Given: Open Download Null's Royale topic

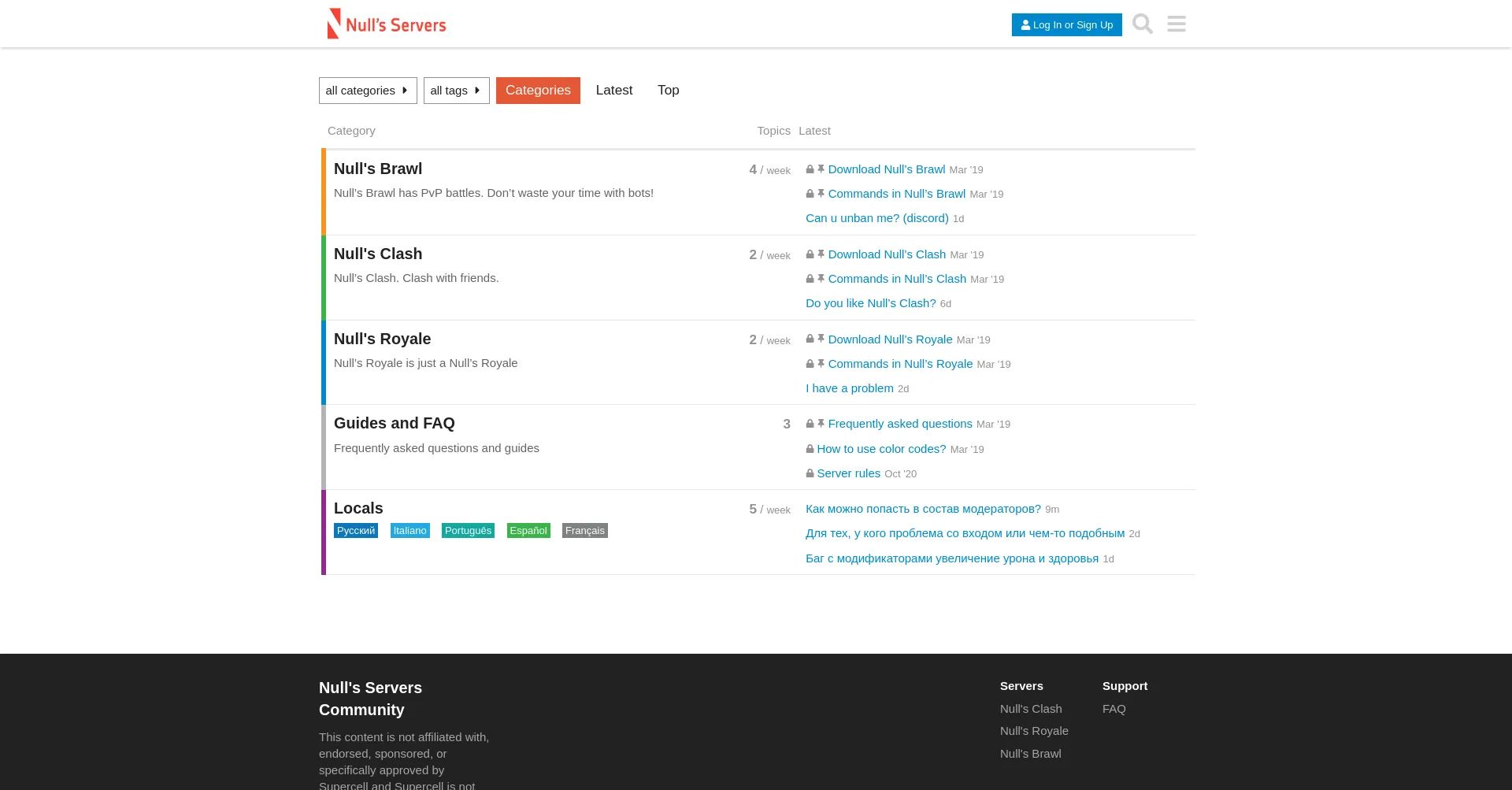Looking at the screenshot, I should [x=891, y=339].
